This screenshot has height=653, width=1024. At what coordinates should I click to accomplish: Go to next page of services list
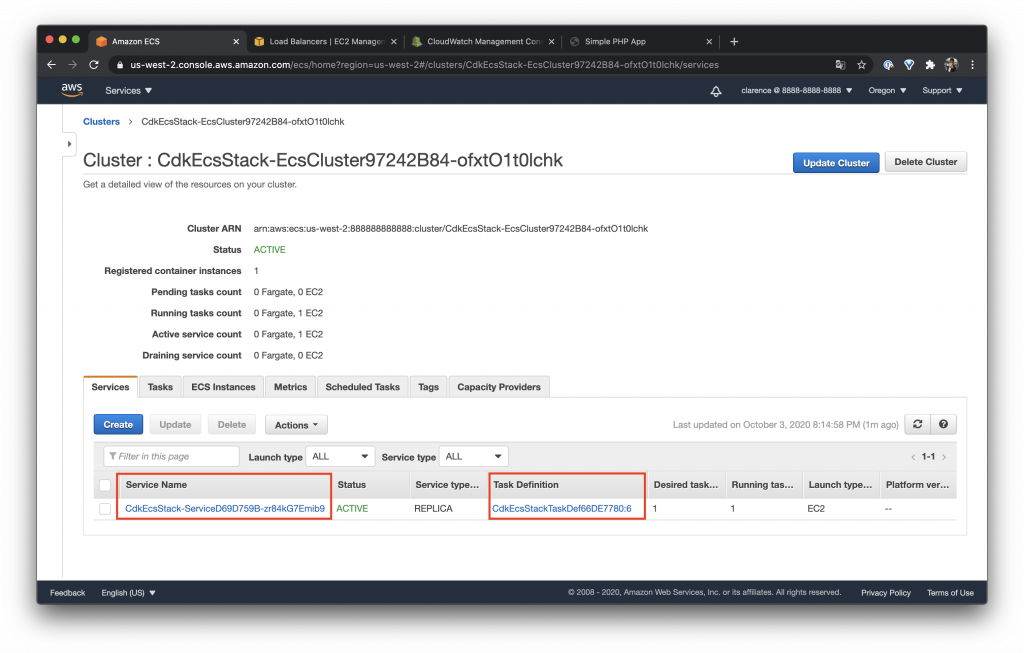pyautogui.click(x=944, y=457)
